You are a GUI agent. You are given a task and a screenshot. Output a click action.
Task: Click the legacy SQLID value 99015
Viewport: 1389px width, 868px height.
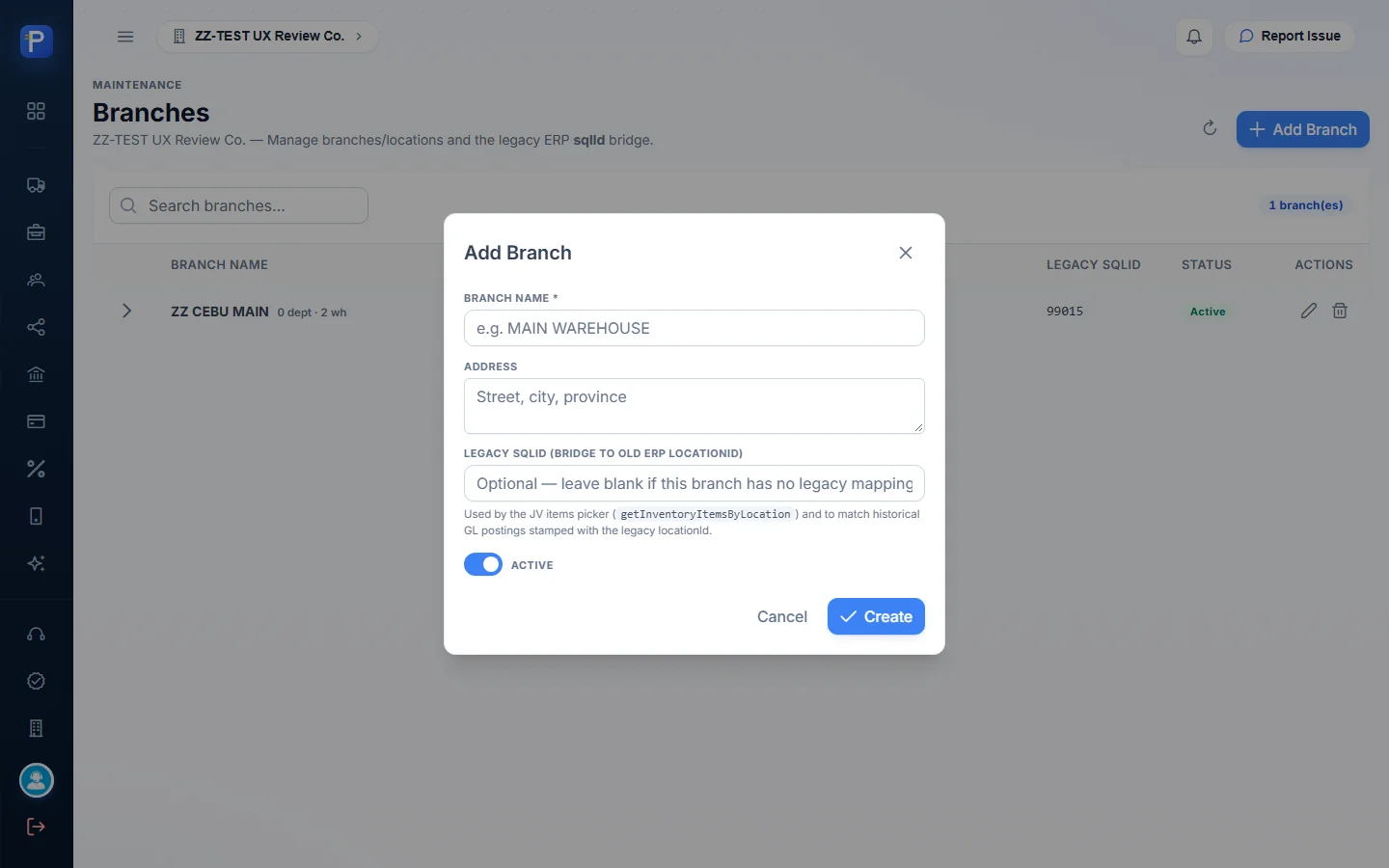click(1065, 312)
